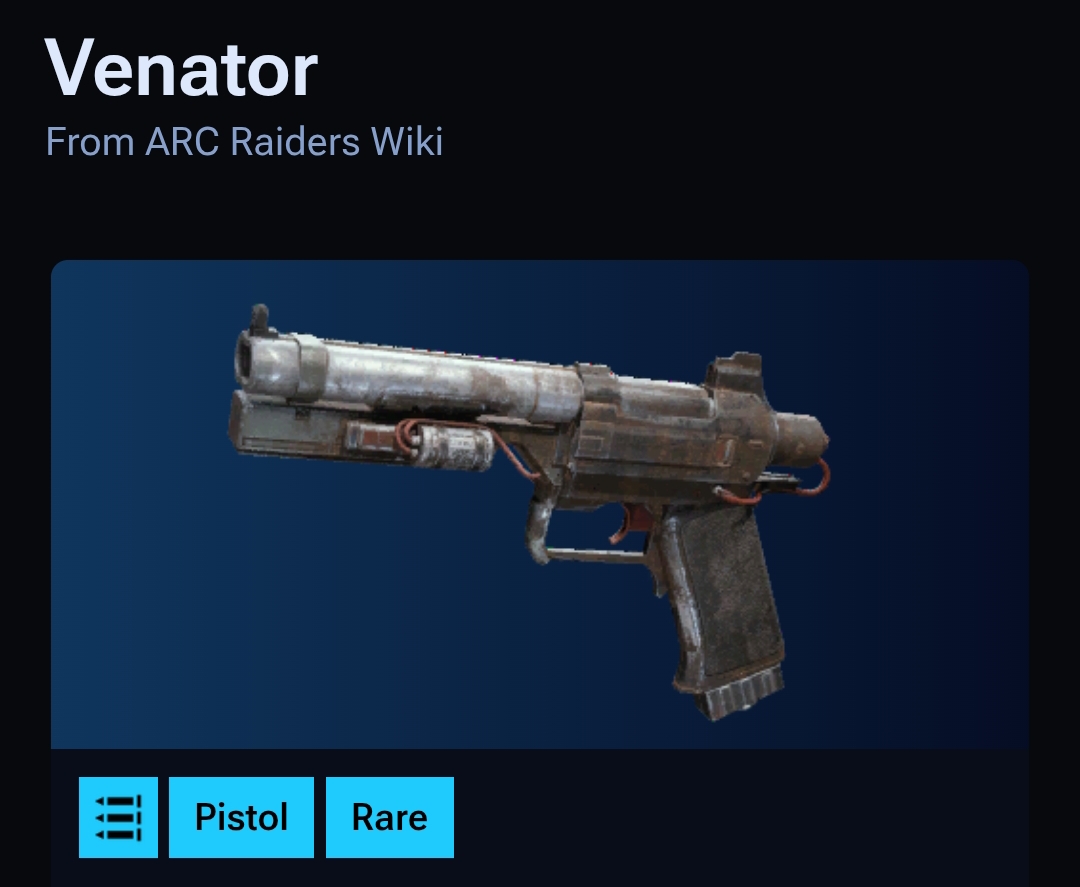Click the ammo type bullets icon tag

point(118,817)
